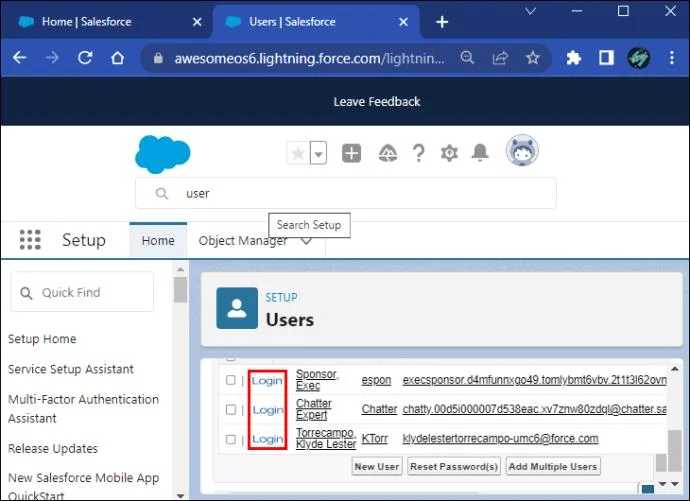Click the Users page person icon
The image size is (690, 501).
pyautogui.click(x=237, y=308)
